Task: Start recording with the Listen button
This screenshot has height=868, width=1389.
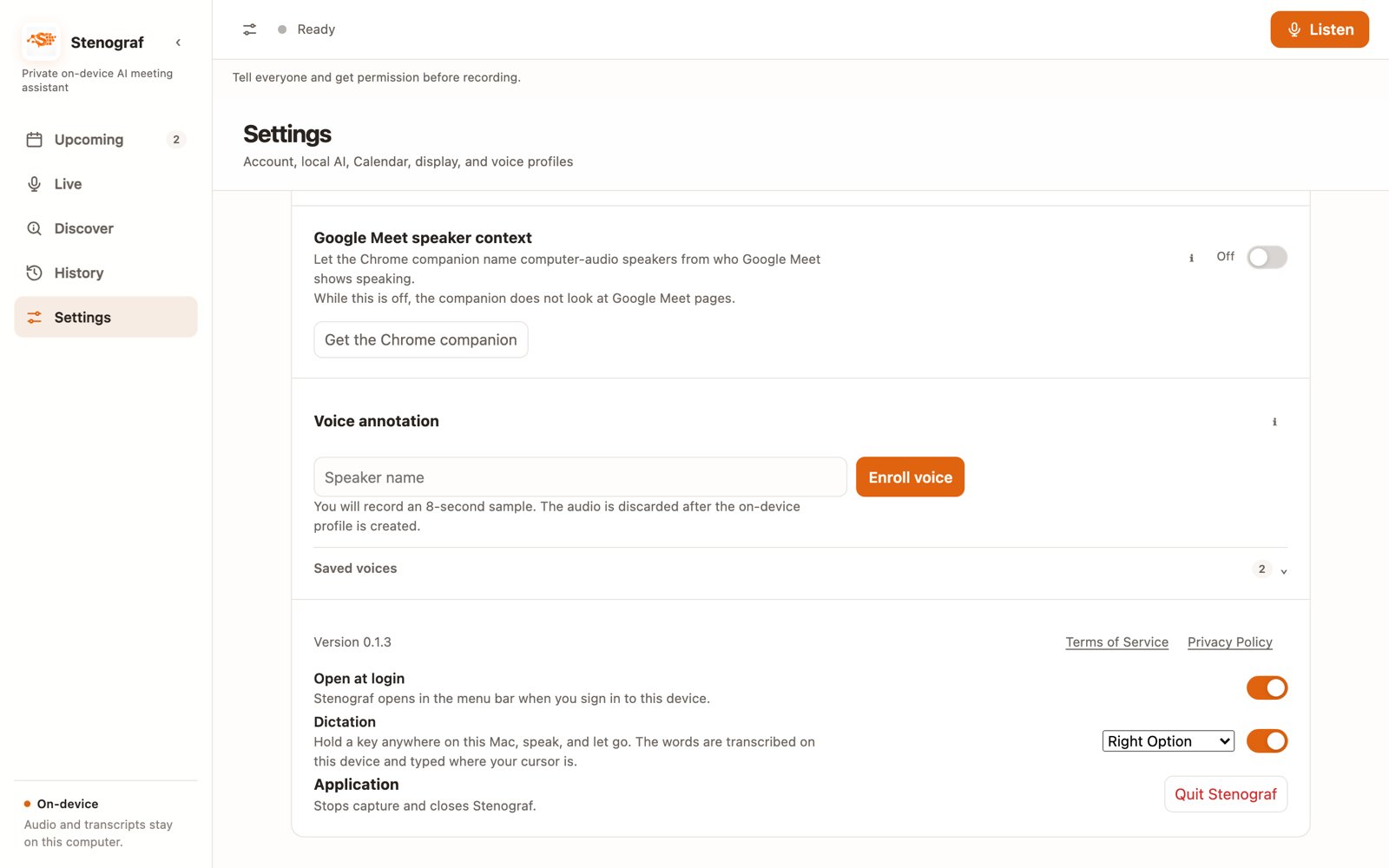Action: (1320, 30)
